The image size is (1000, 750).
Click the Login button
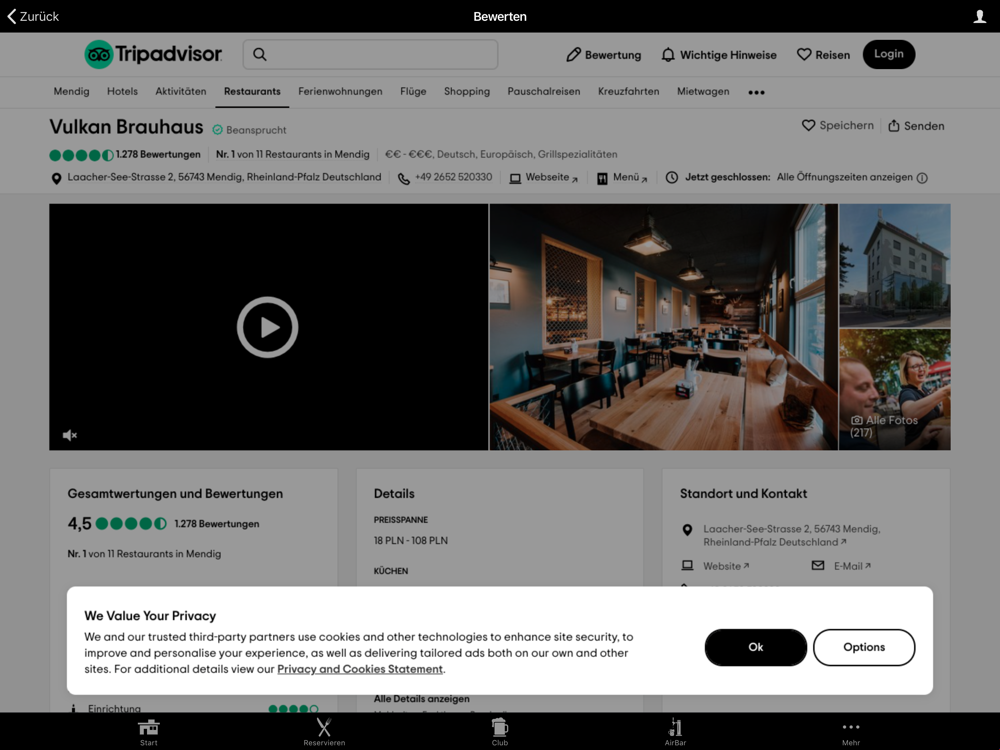[888, 54]
